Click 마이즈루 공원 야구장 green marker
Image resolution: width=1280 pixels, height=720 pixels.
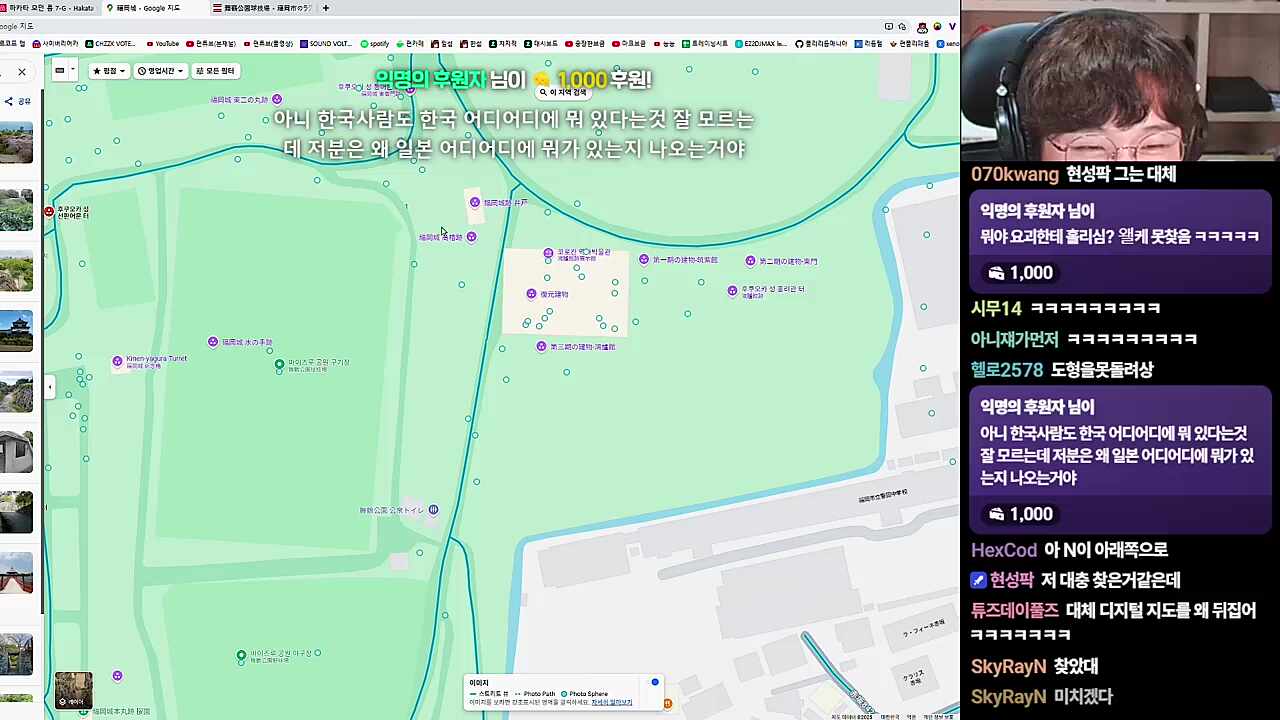(241, 656)
